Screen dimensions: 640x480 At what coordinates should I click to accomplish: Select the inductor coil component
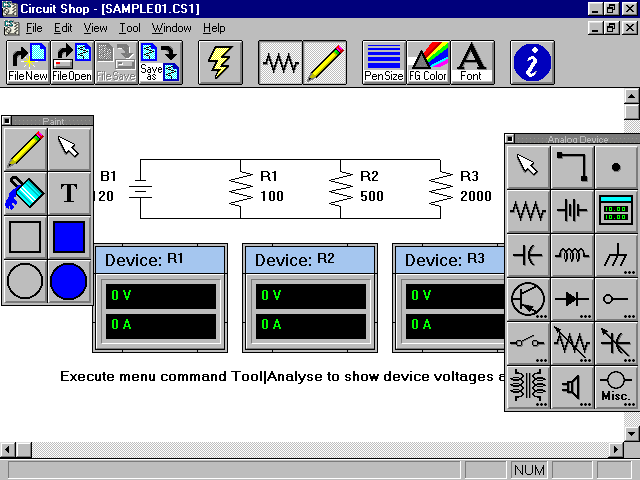point(572,254)
